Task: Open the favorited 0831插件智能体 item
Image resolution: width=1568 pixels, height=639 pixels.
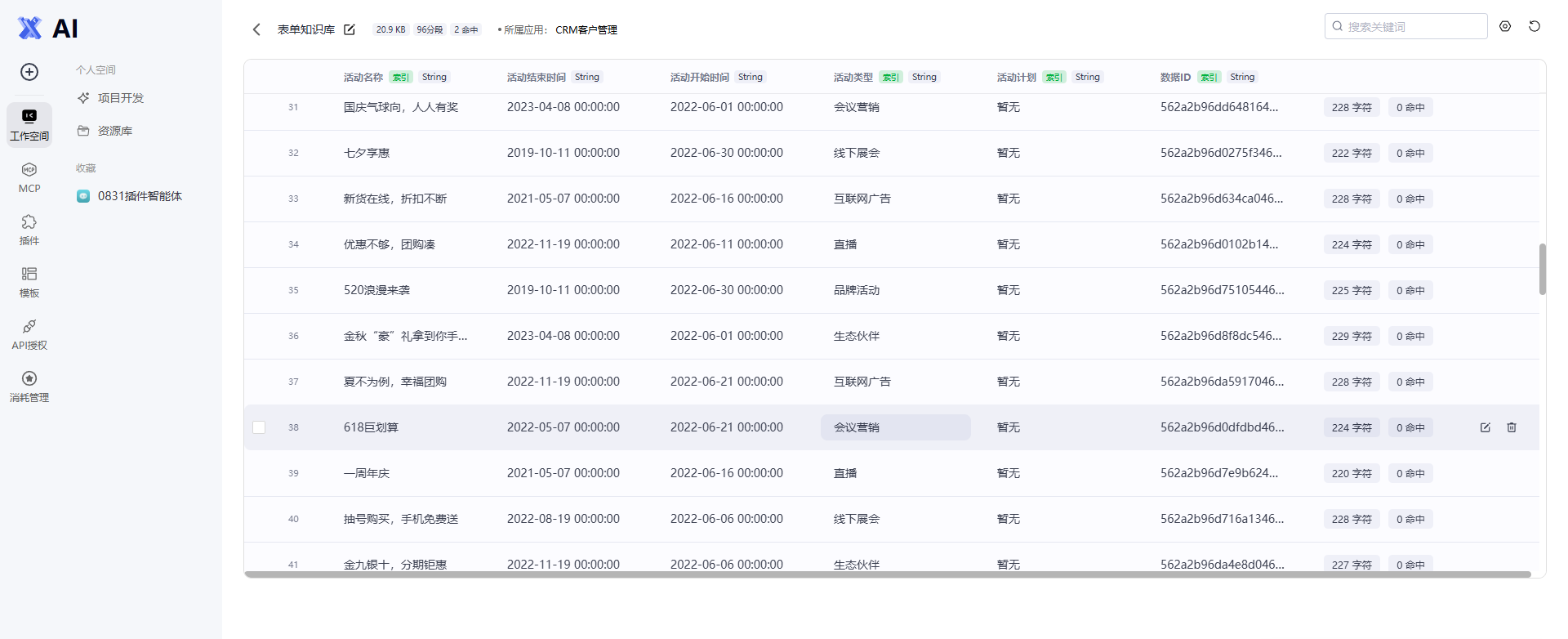Action: click(x=139, y=196)
